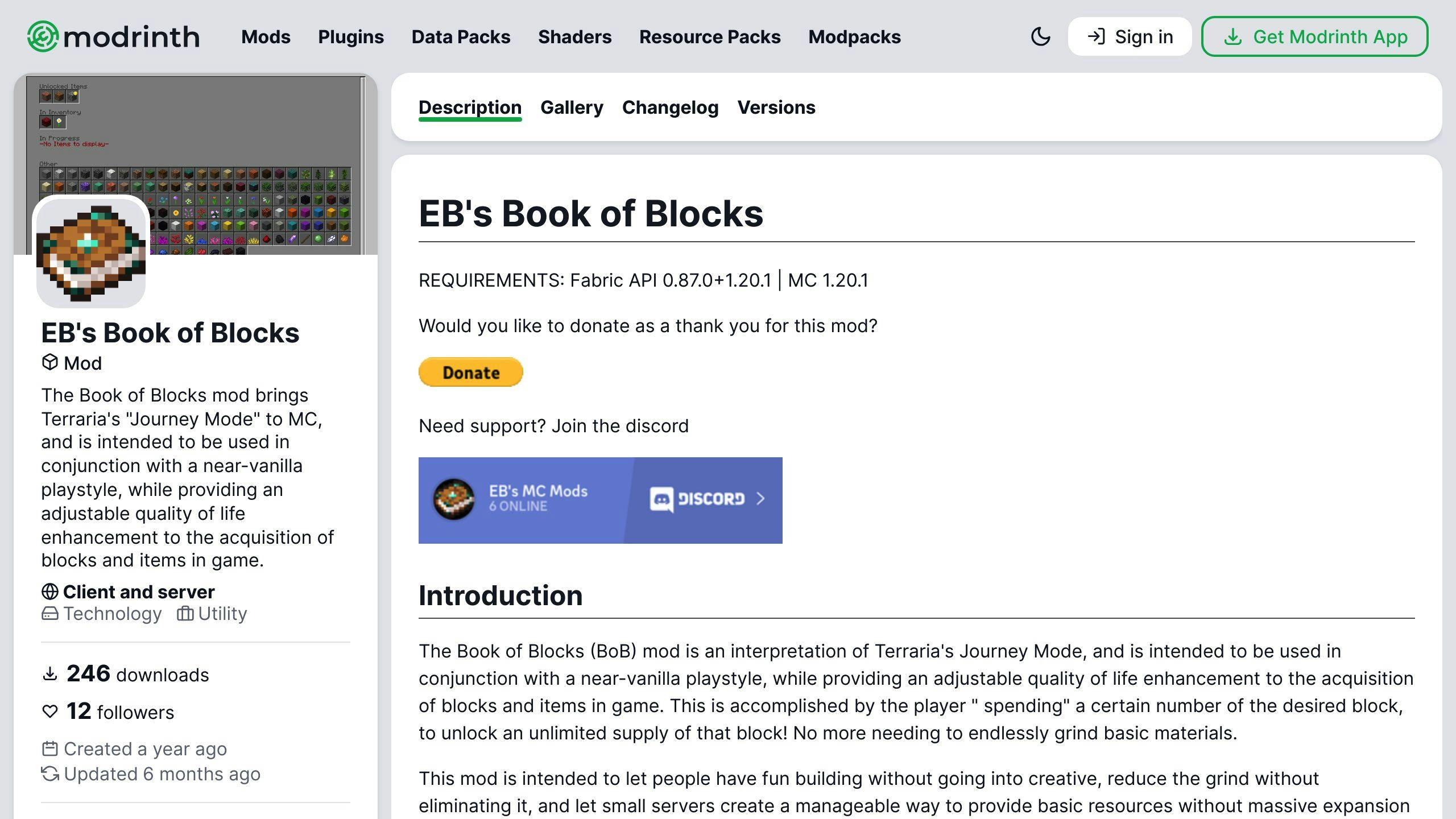This screenshot has width=1456, height=819.
Task: Click 'REQUIREMENTS: Fabric API 0.87.0+1.20.1' text
Action: (595, 280)
